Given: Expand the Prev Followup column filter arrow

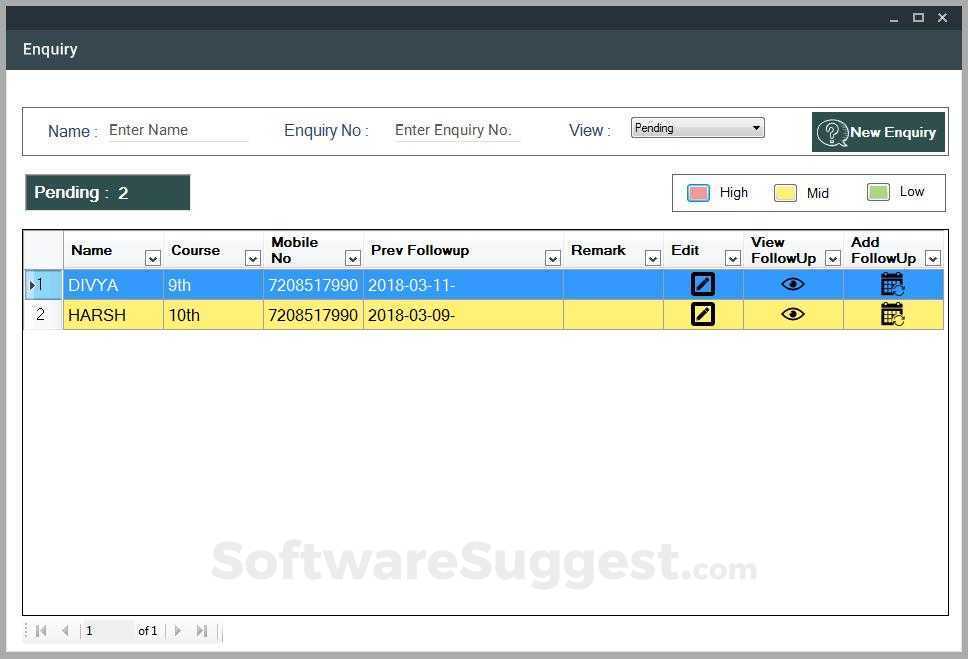Looking at the screenshot, I should tap(553, 258).
